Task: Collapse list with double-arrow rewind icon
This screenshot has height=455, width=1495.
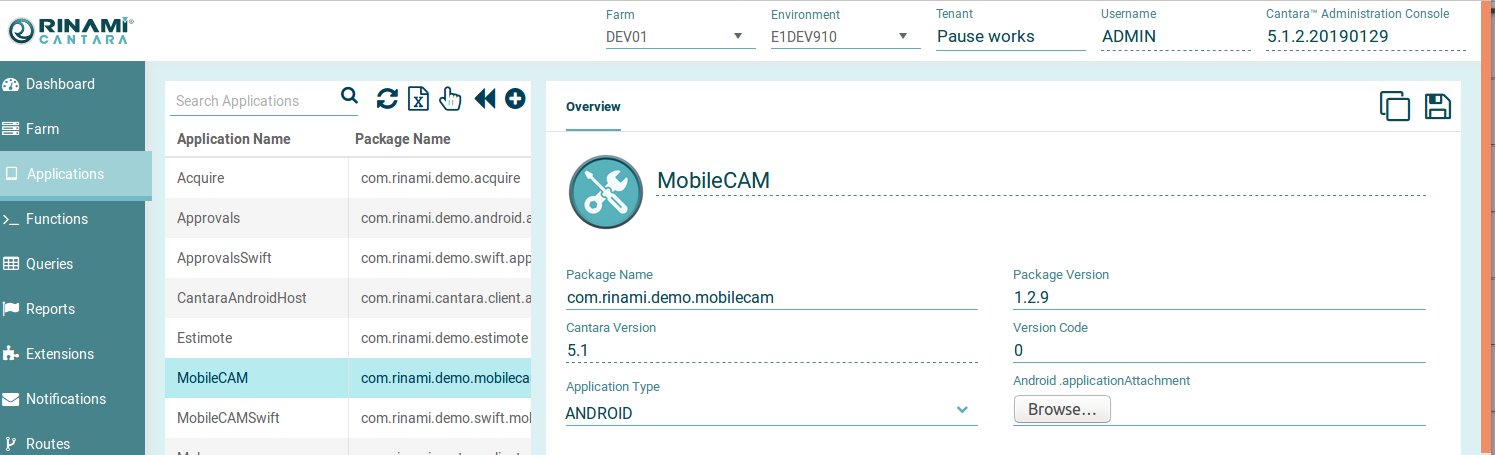Action: tap(485, 98)
